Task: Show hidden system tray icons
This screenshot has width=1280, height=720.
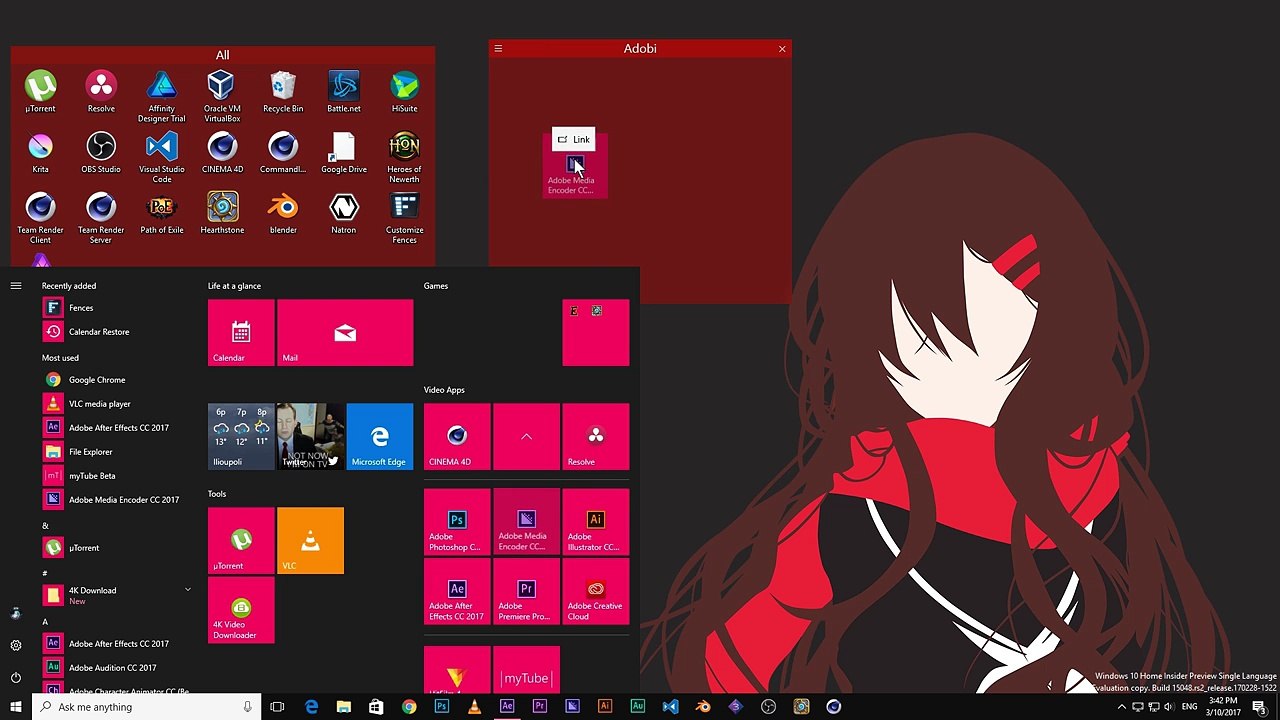Action: point(1121,707)
